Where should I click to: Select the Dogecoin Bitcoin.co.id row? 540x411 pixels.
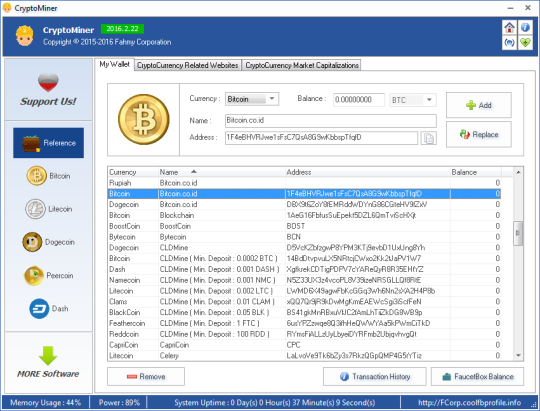(x=304, y=204)
